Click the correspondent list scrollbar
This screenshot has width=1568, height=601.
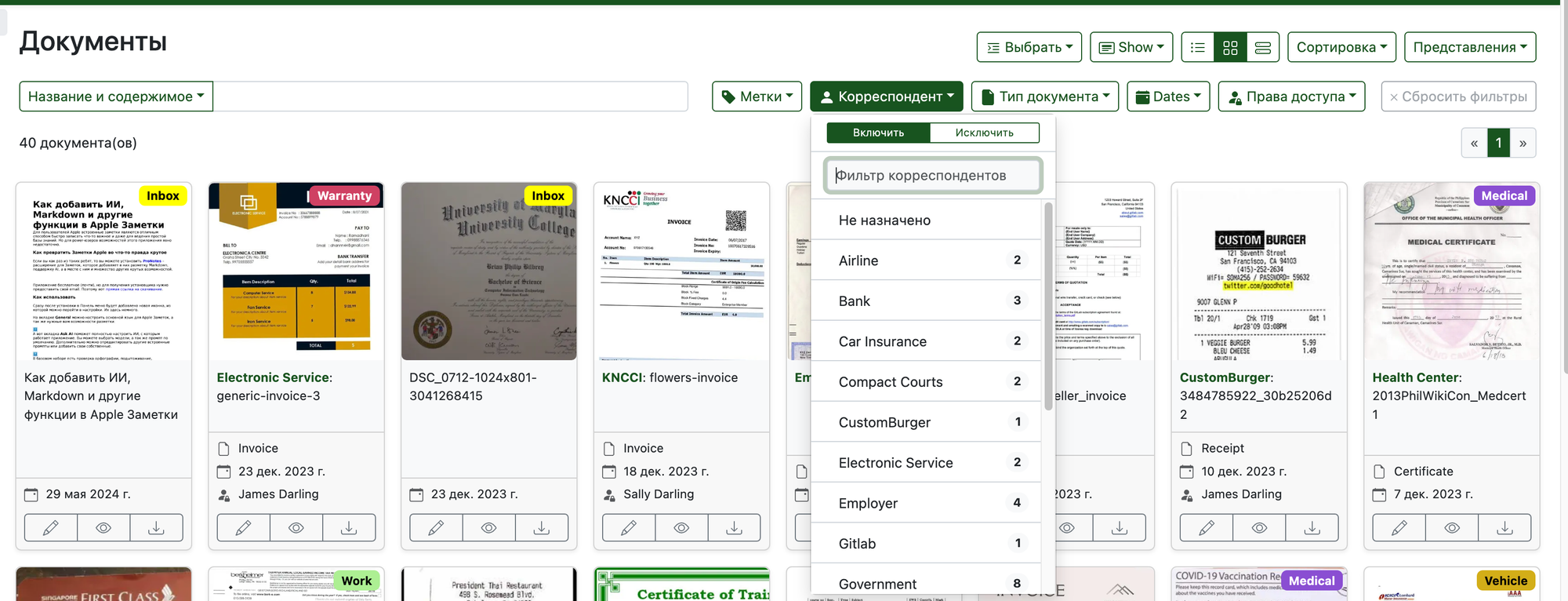click(x=1048, y=306)
